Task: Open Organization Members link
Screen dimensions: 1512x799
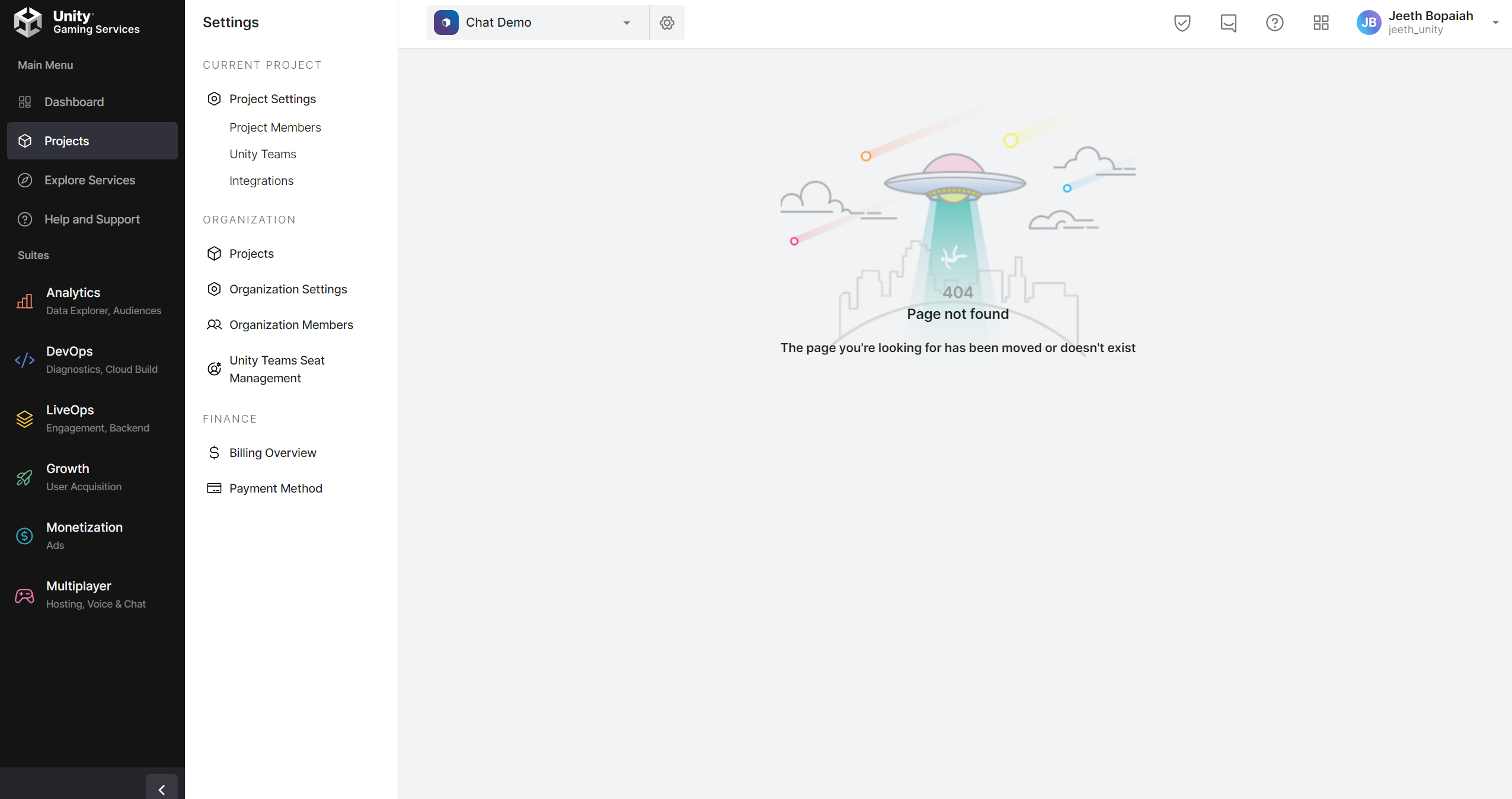Action: click(291, 325)
